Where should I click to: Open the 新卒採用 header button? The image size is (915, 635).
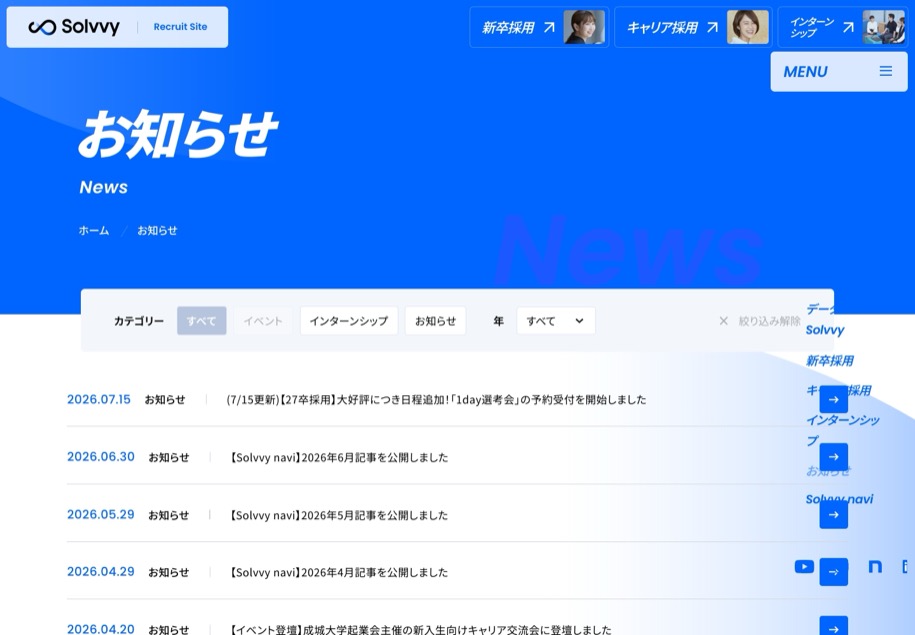point(539,27)
